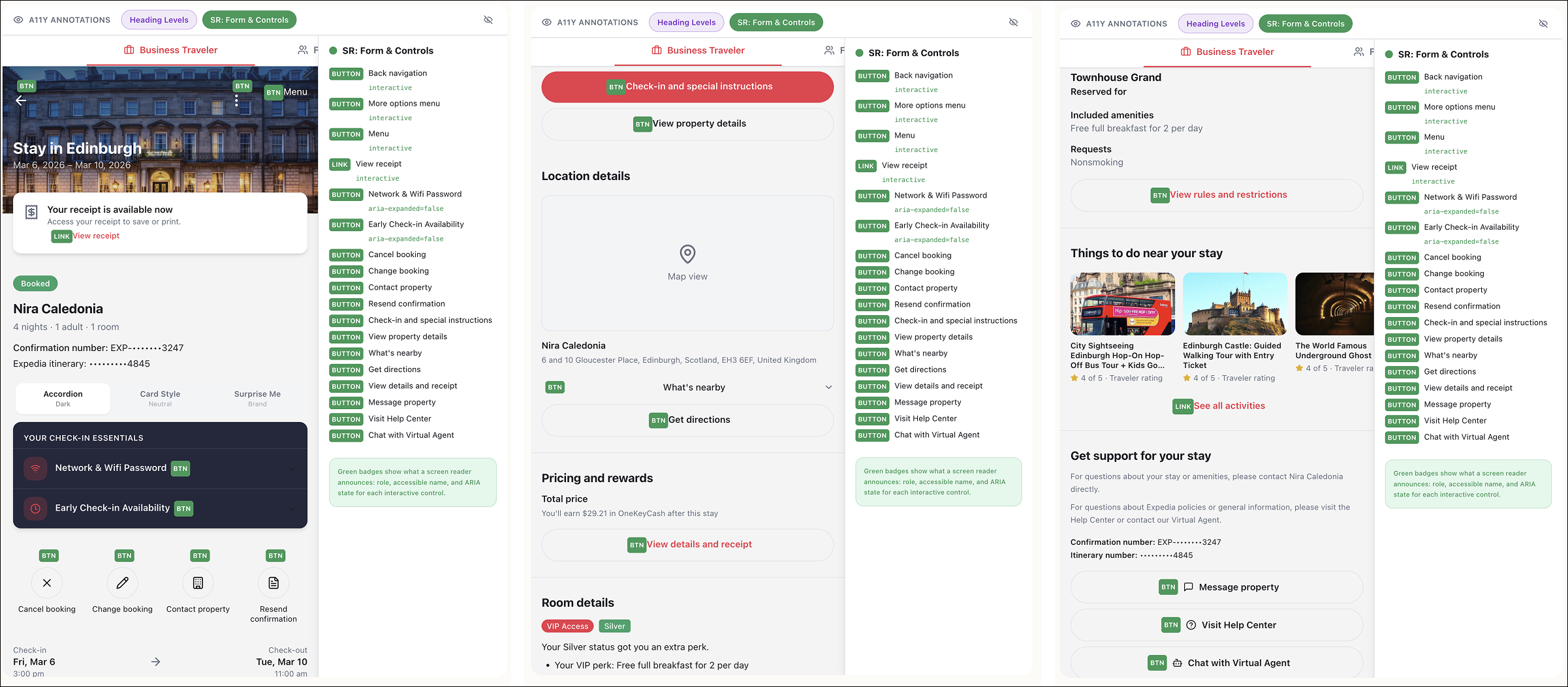Select the Accordion Dark style option
The width and height of the screenshot is (1568, 687).
click(62, 398)
